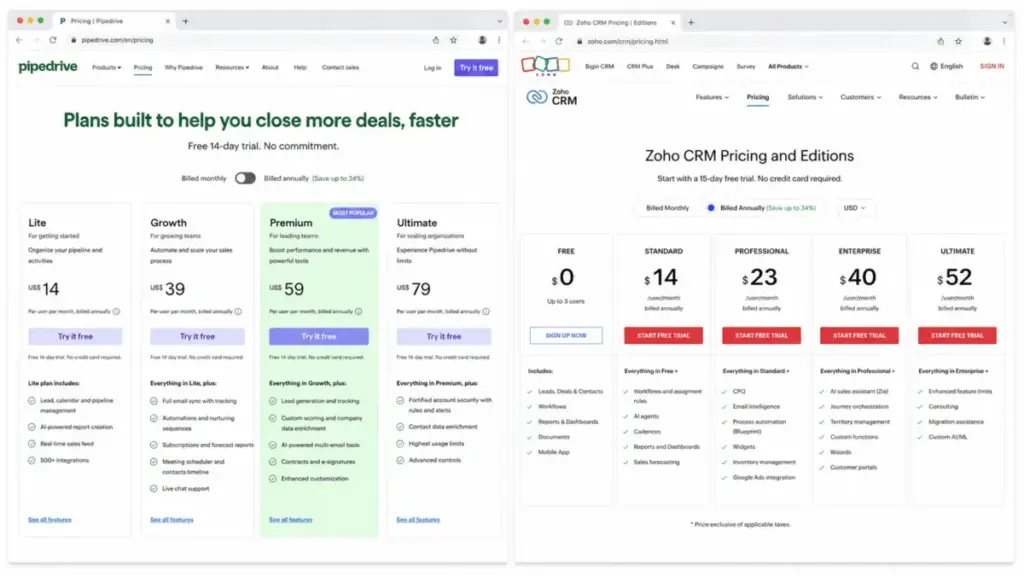Screen dimensions: 1024x576
Task: Share the Zoho page using share icon
Action: click(940, 41)
